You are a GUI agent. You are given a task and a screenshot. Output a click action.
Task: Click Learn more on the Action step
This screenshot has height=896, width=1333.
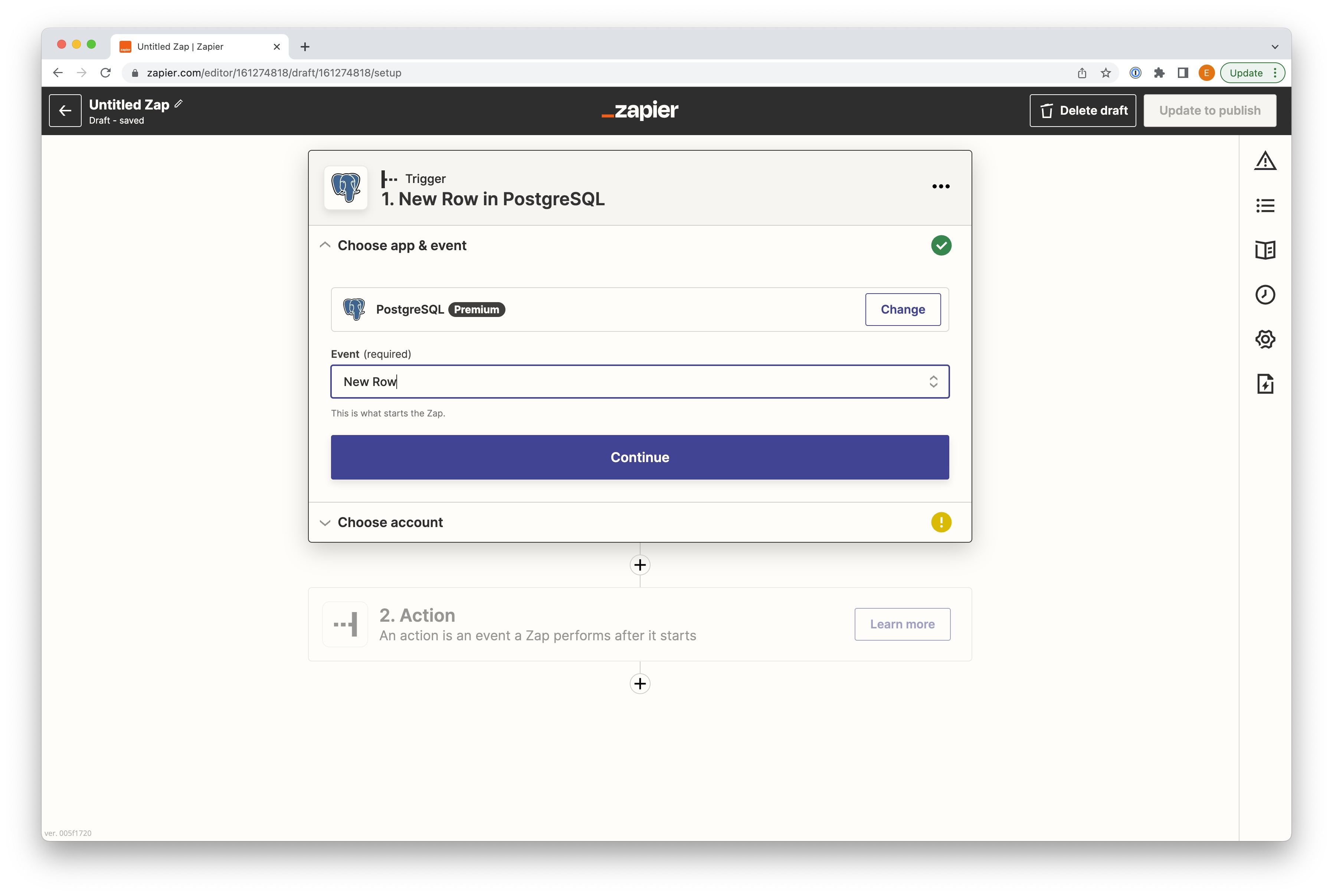point(902,625)
